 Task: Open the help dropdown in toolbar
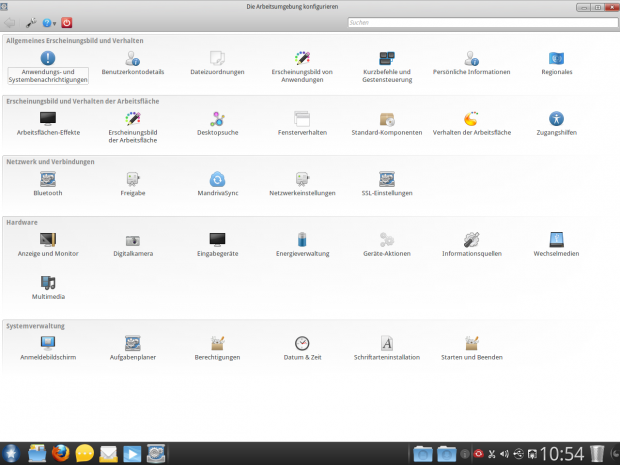point(49,23)
